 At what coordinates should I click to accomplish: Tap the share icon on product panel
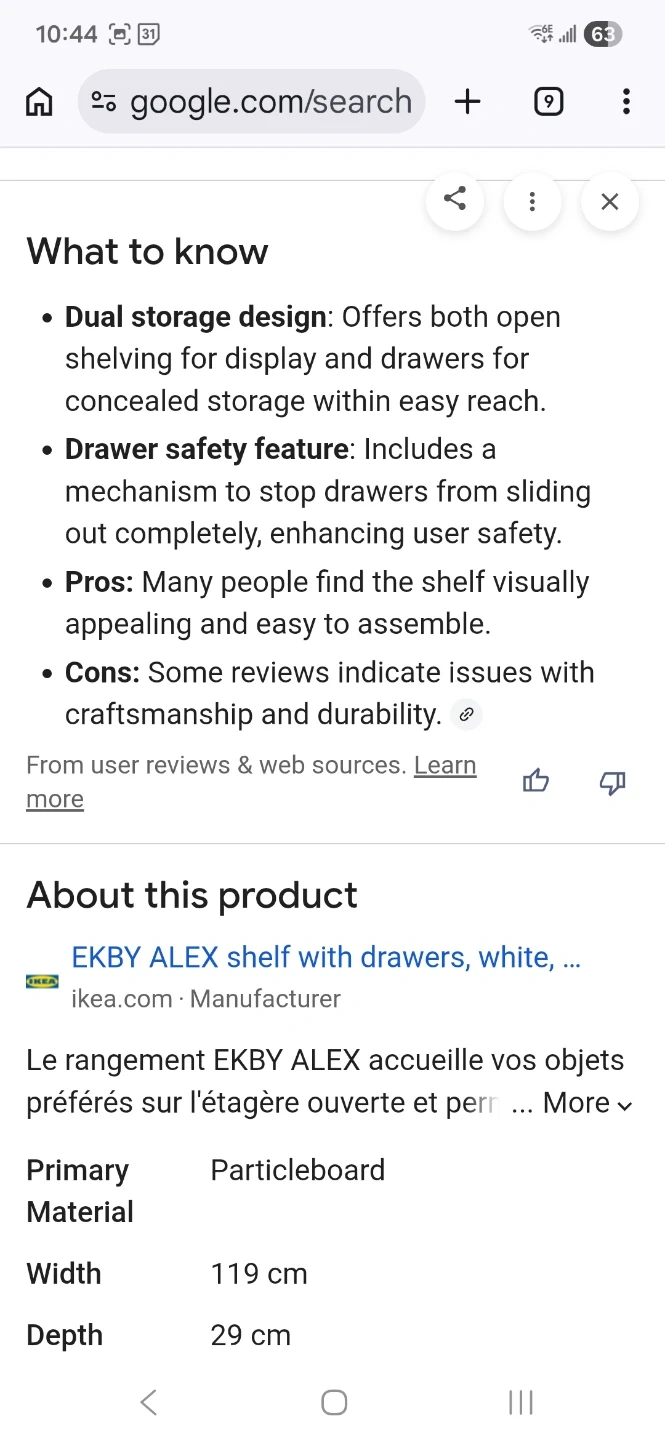point(455,200)
